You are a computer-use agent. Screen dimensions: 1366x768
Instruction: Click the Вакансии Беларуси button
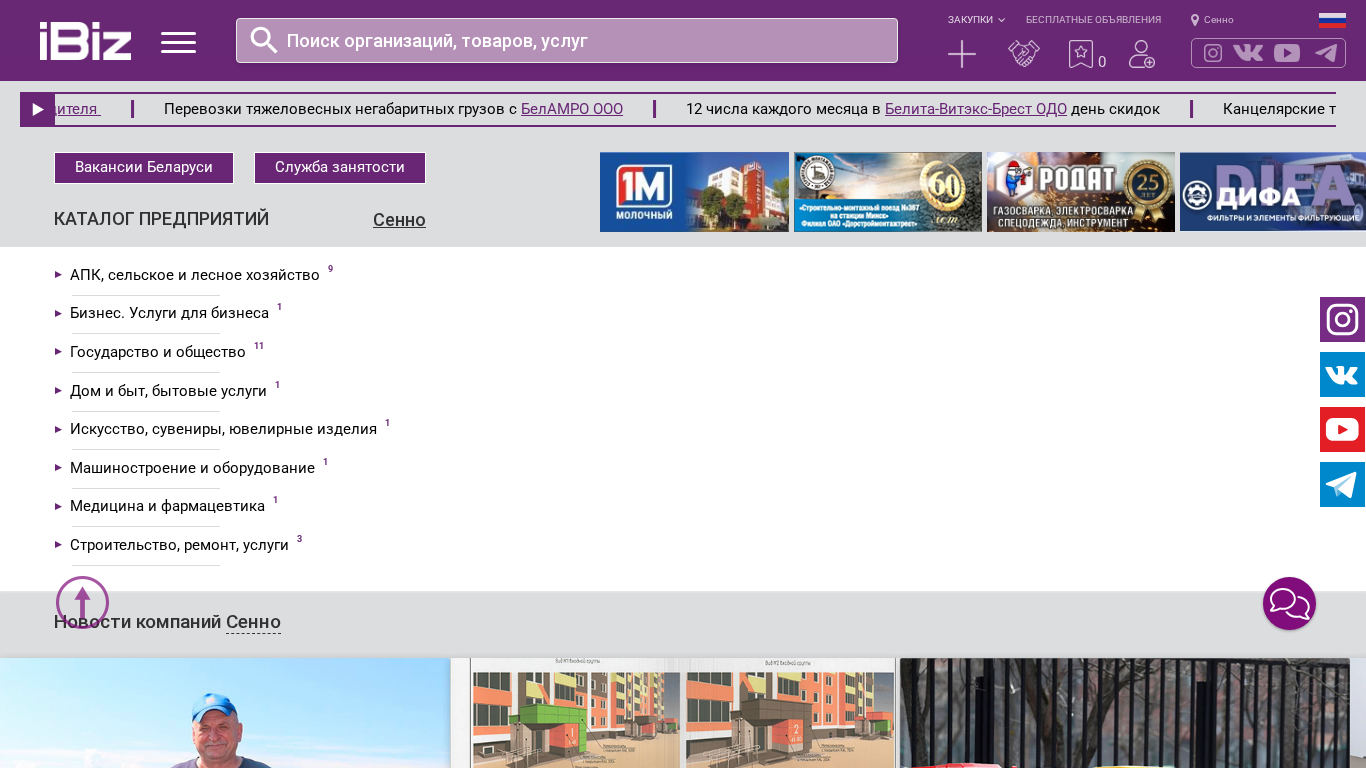[144, 168]
